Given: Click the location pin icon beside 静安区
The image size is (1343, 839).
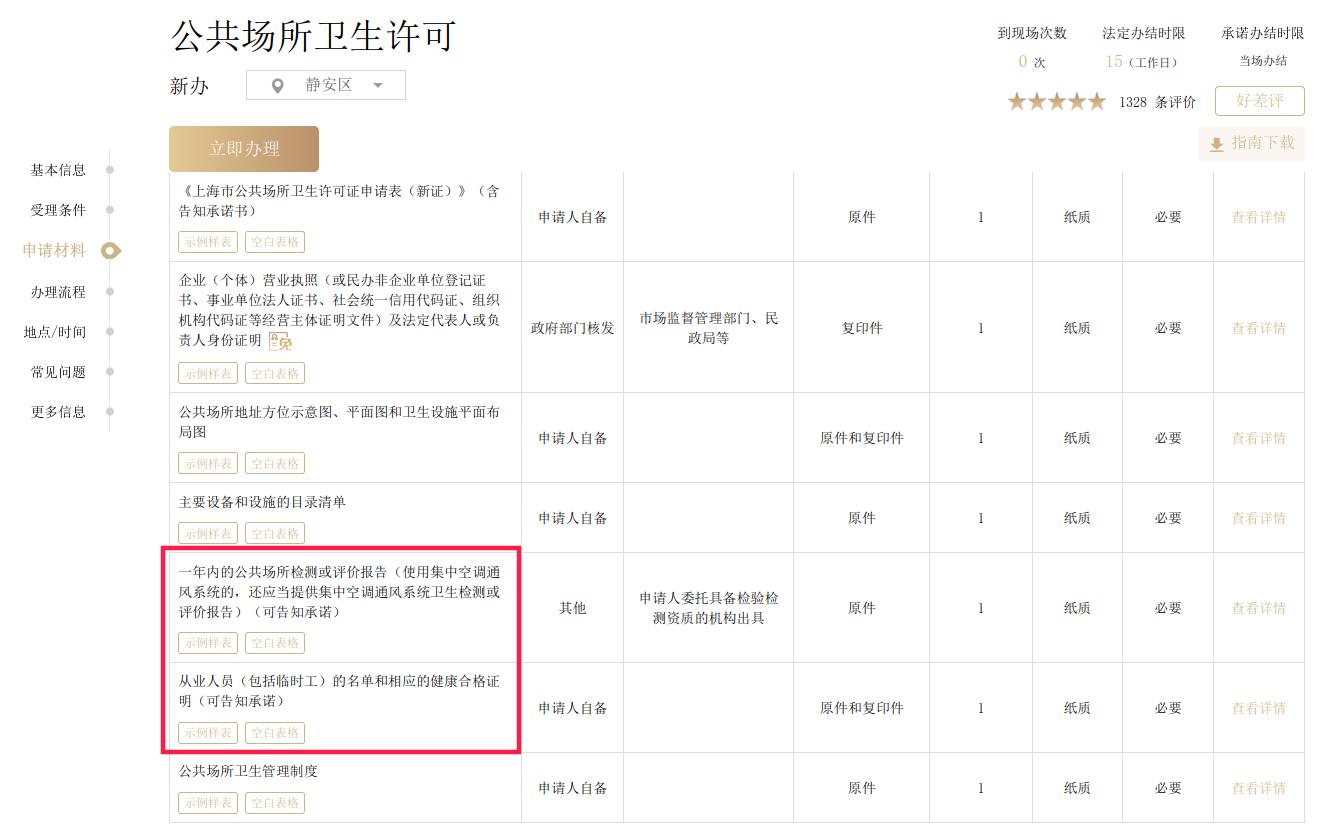Looking at the screenshot, I should [278, 86].
